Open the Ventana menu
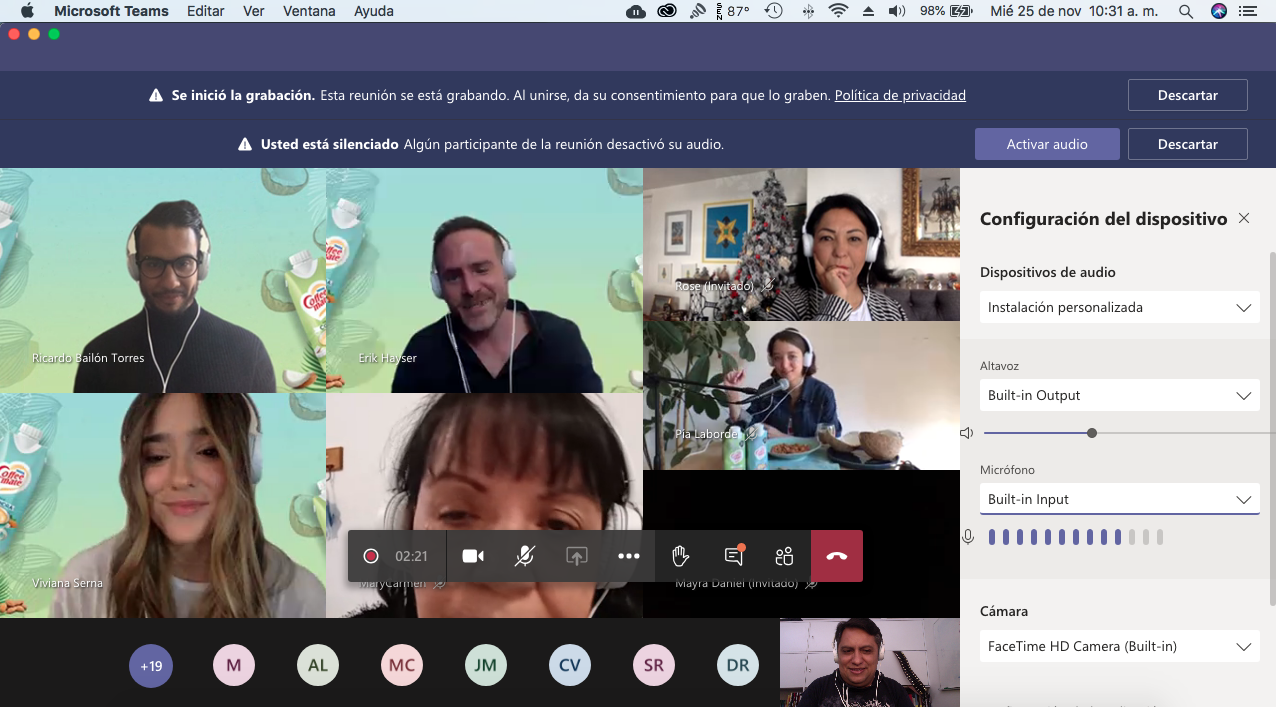This screenshot has height=707, width=1276. click(309, 11)
